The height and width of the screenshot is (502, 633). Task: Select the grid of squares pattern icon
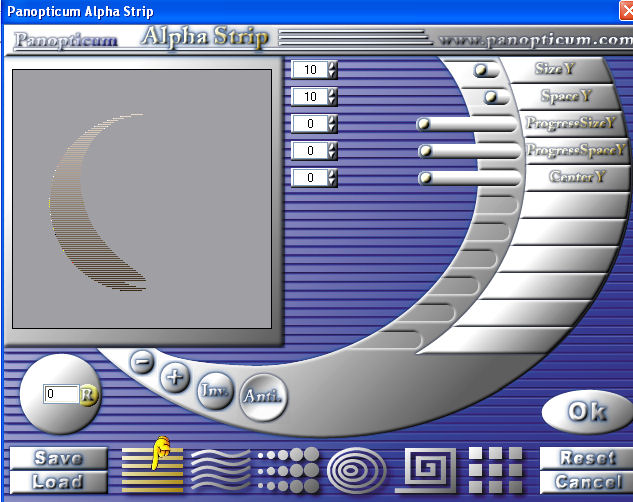[495, 470]
